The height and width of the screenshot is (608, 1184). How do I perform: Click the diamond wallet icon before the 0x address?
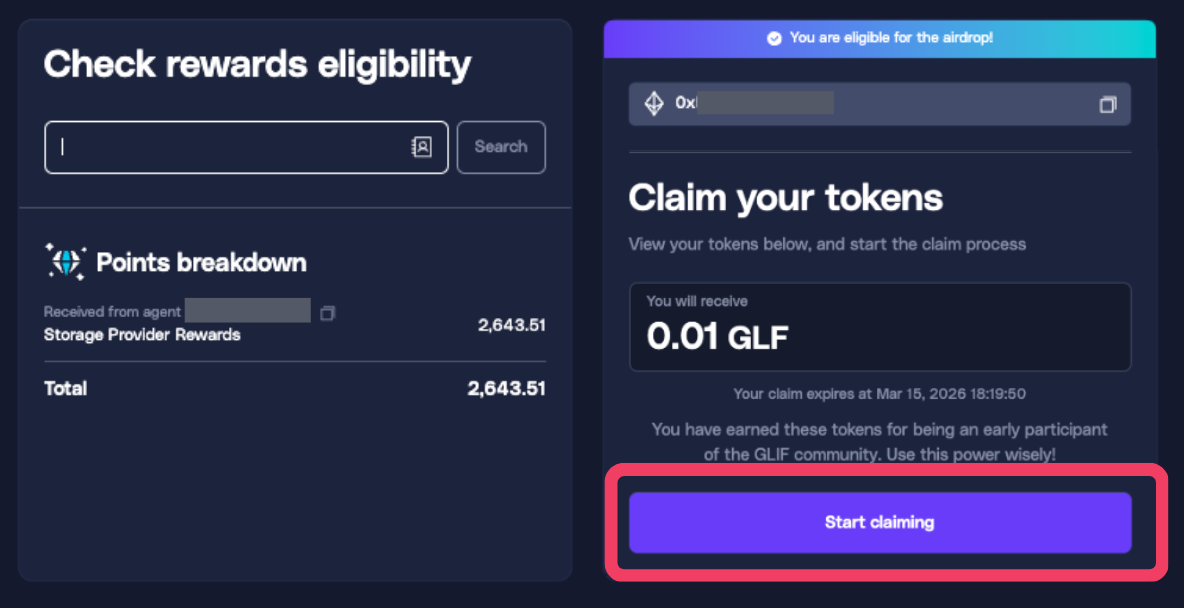pos(654,103)
